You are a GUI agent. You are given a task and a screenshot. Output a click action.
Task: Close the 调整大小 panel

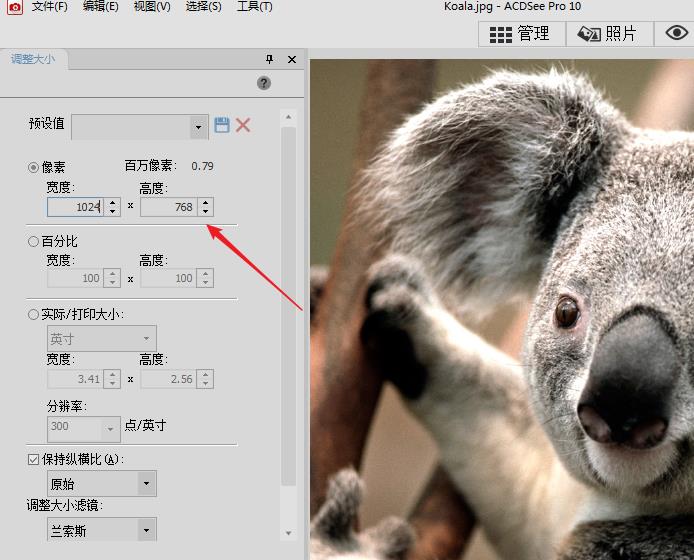coord(292,59)
